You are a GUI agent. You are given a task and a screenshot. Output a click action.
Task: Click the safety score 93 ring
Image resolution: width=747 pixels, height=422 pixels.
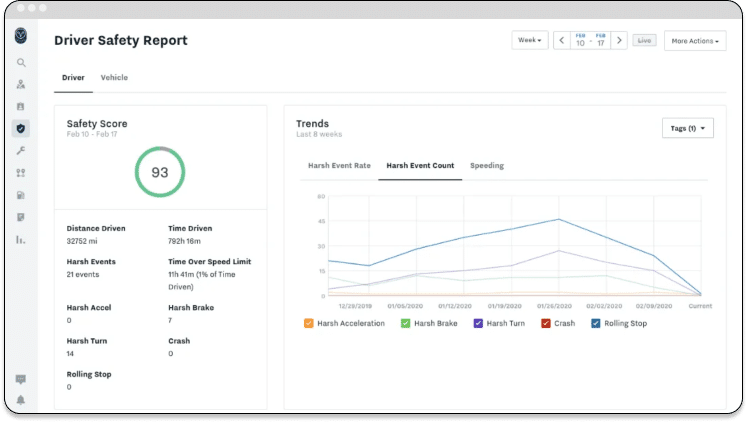(x=160, y=172)
